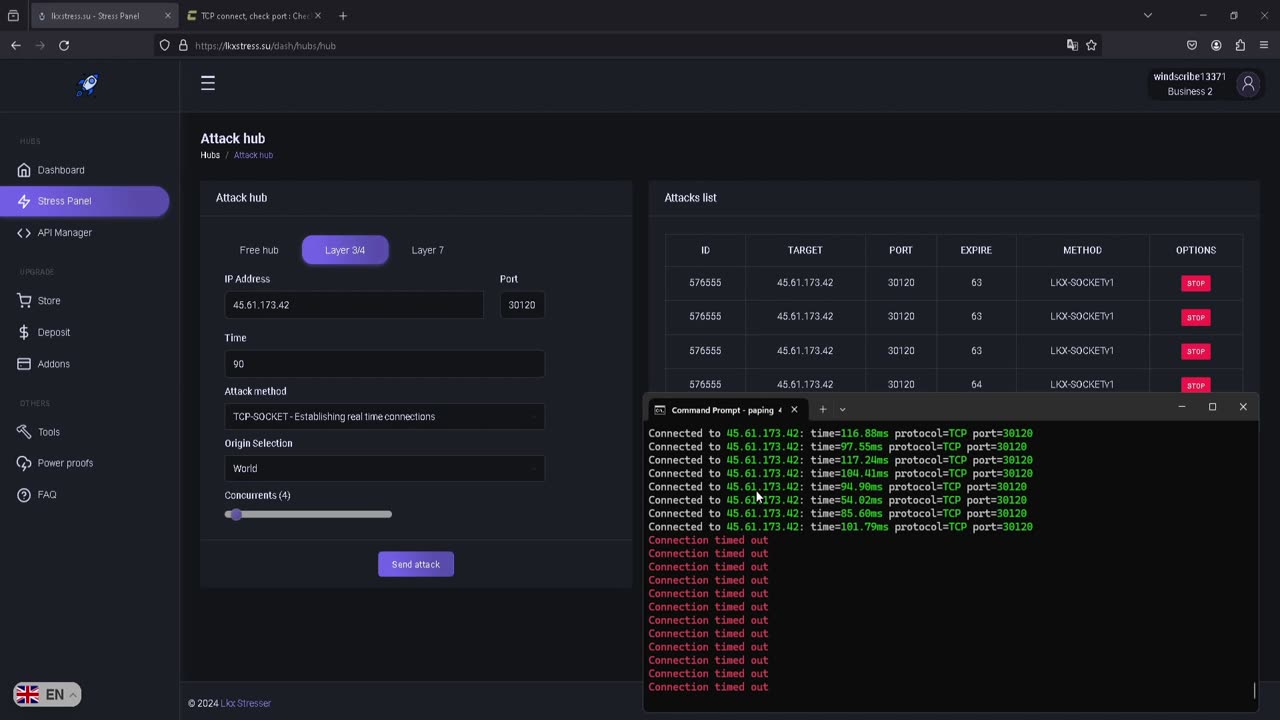Bookmark this page with the star icon
Screen dimensions: 1280x720
tap(1091, 45)
